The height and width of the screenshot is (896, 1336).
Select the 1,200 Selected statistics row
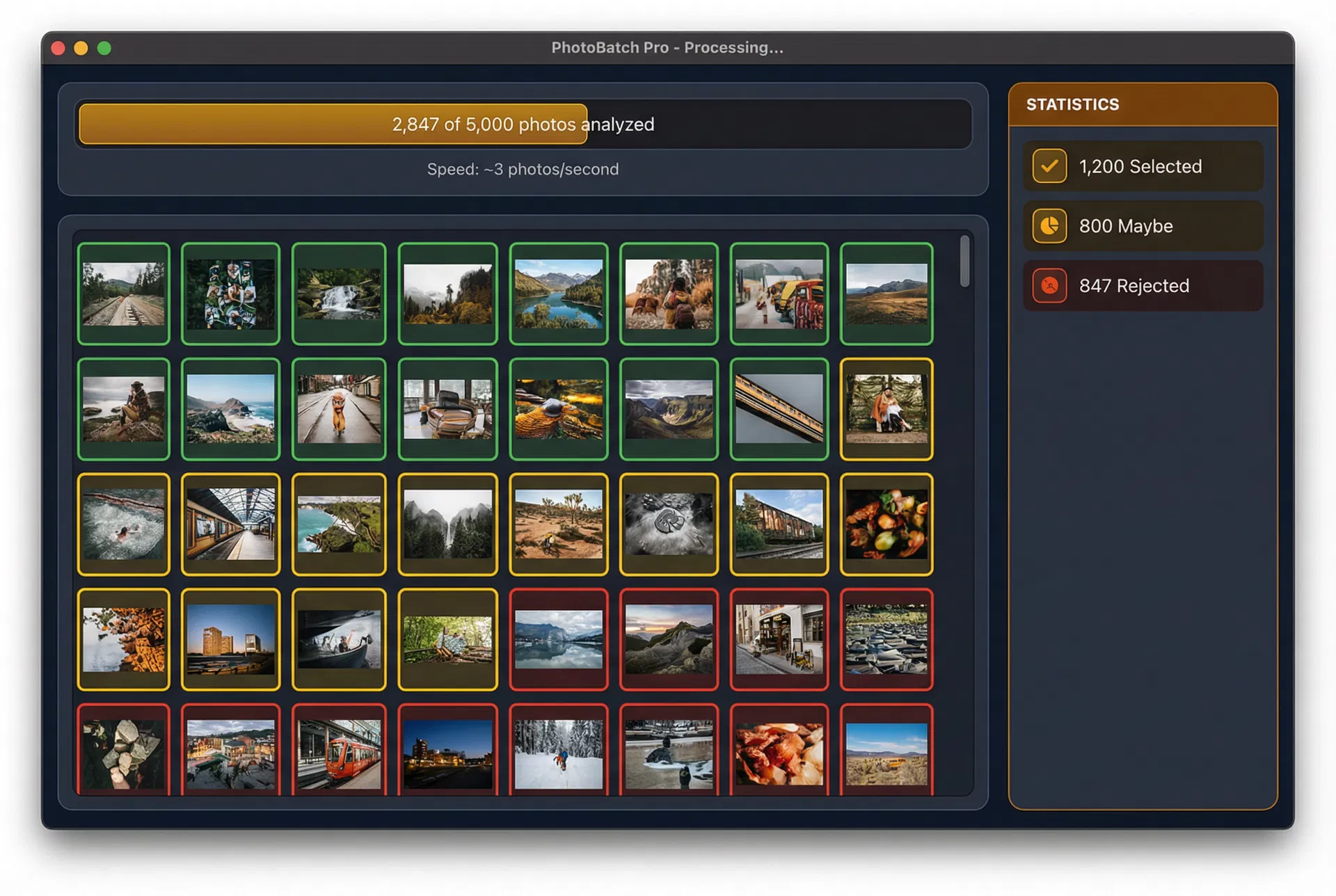(x=1143, y=167)
